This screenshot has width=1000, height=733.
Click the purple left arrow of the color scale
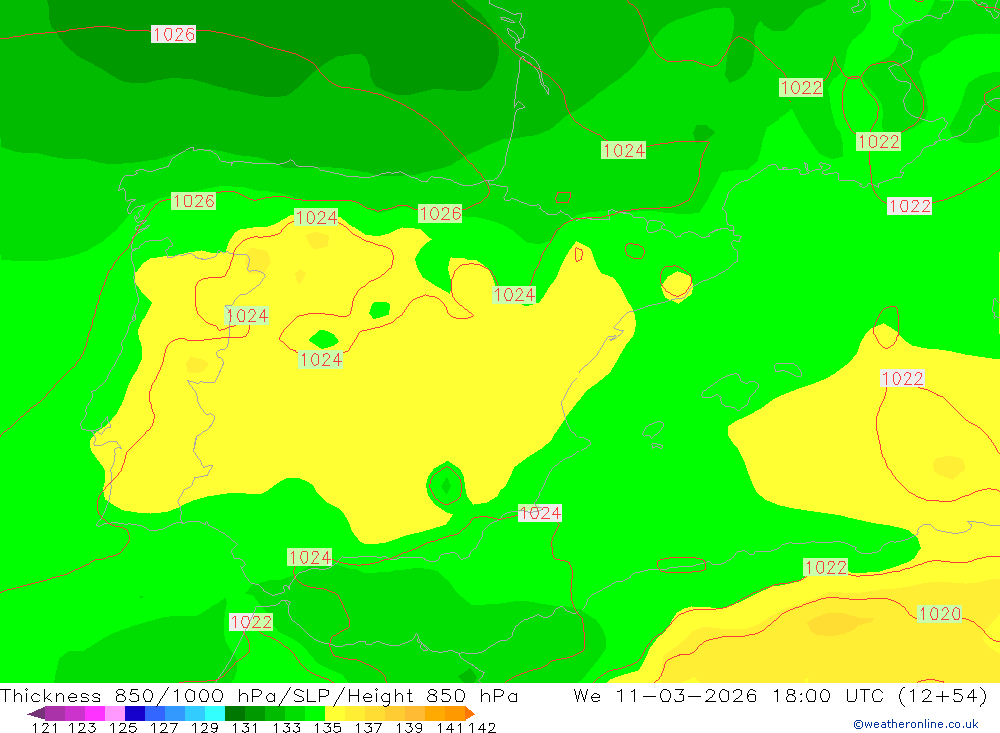(36, 713)
